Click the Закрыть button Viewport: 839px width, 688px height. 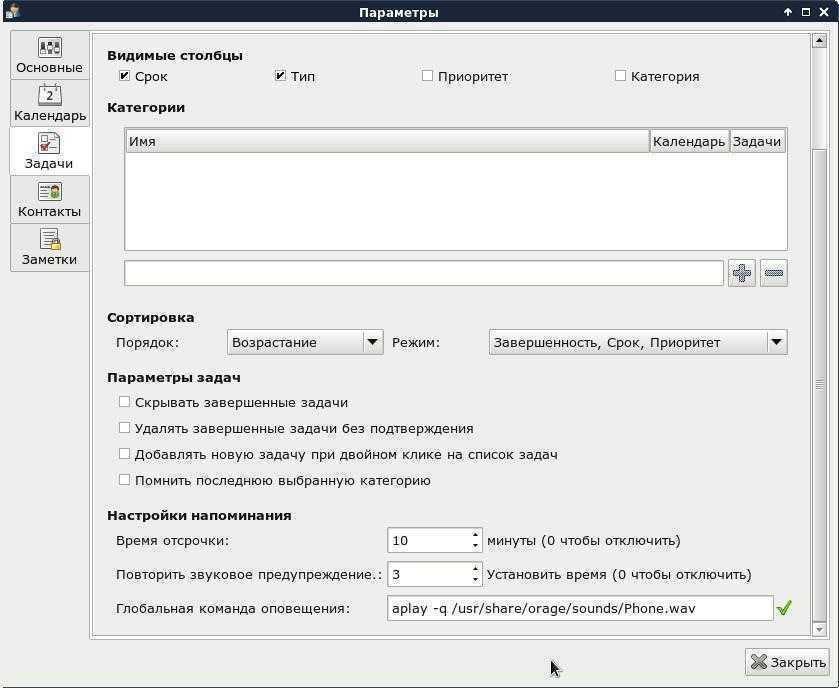pyautogui.click(x=788, y=662)
